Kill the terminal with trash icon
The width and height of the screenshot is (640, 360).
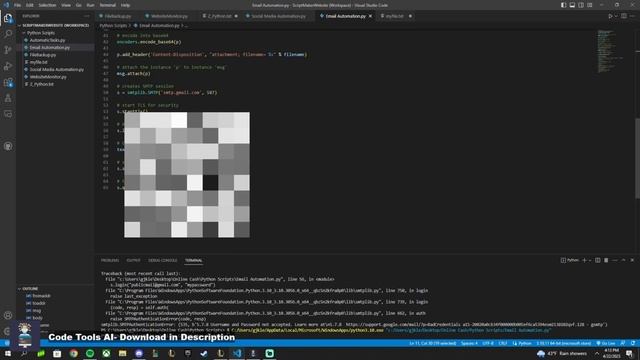click(606, 260)
